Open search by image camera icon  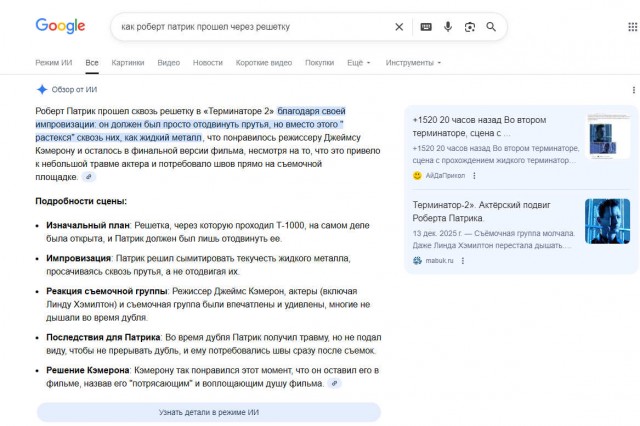(x=470, y=27)
